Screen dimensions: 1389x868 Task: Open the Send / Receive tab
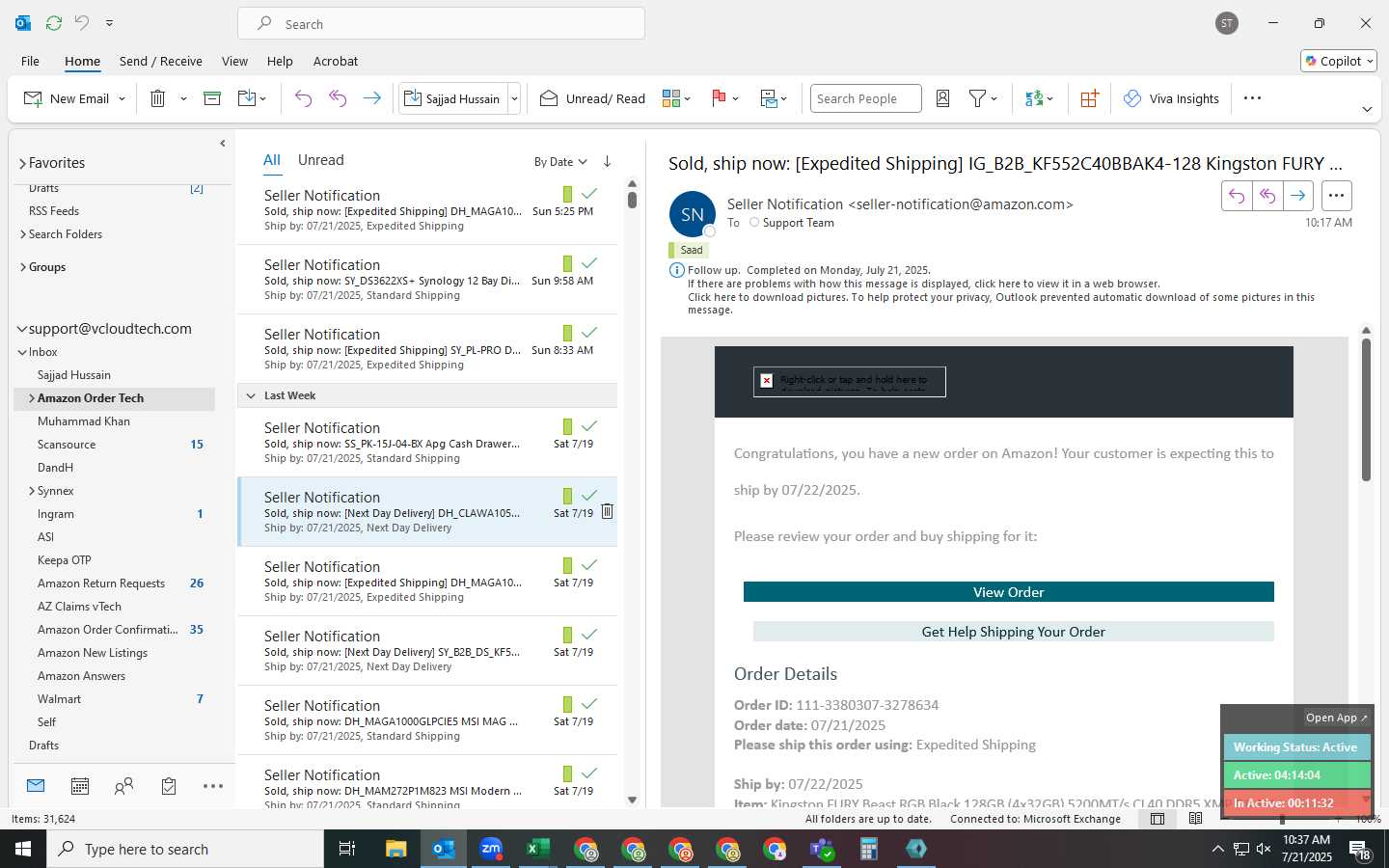[x=161, y=61]
